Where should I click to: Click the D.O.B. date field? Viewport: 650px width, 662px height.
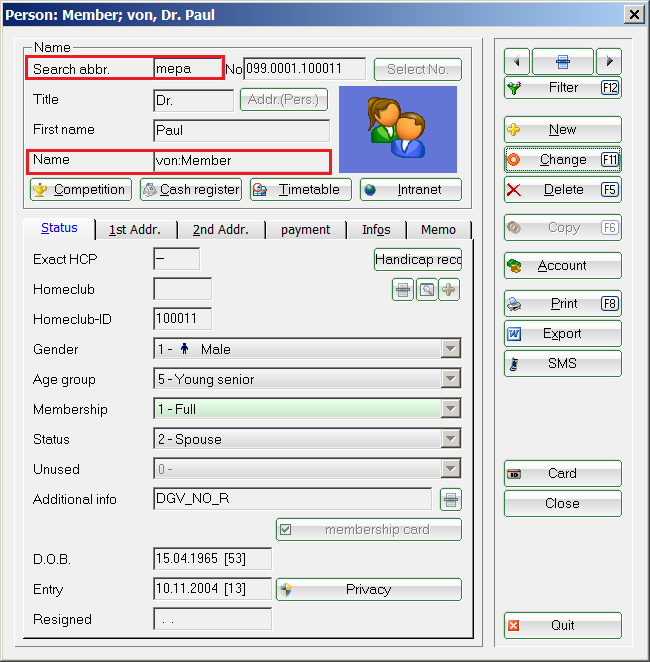pyautogui.click(x=213, y=559)
